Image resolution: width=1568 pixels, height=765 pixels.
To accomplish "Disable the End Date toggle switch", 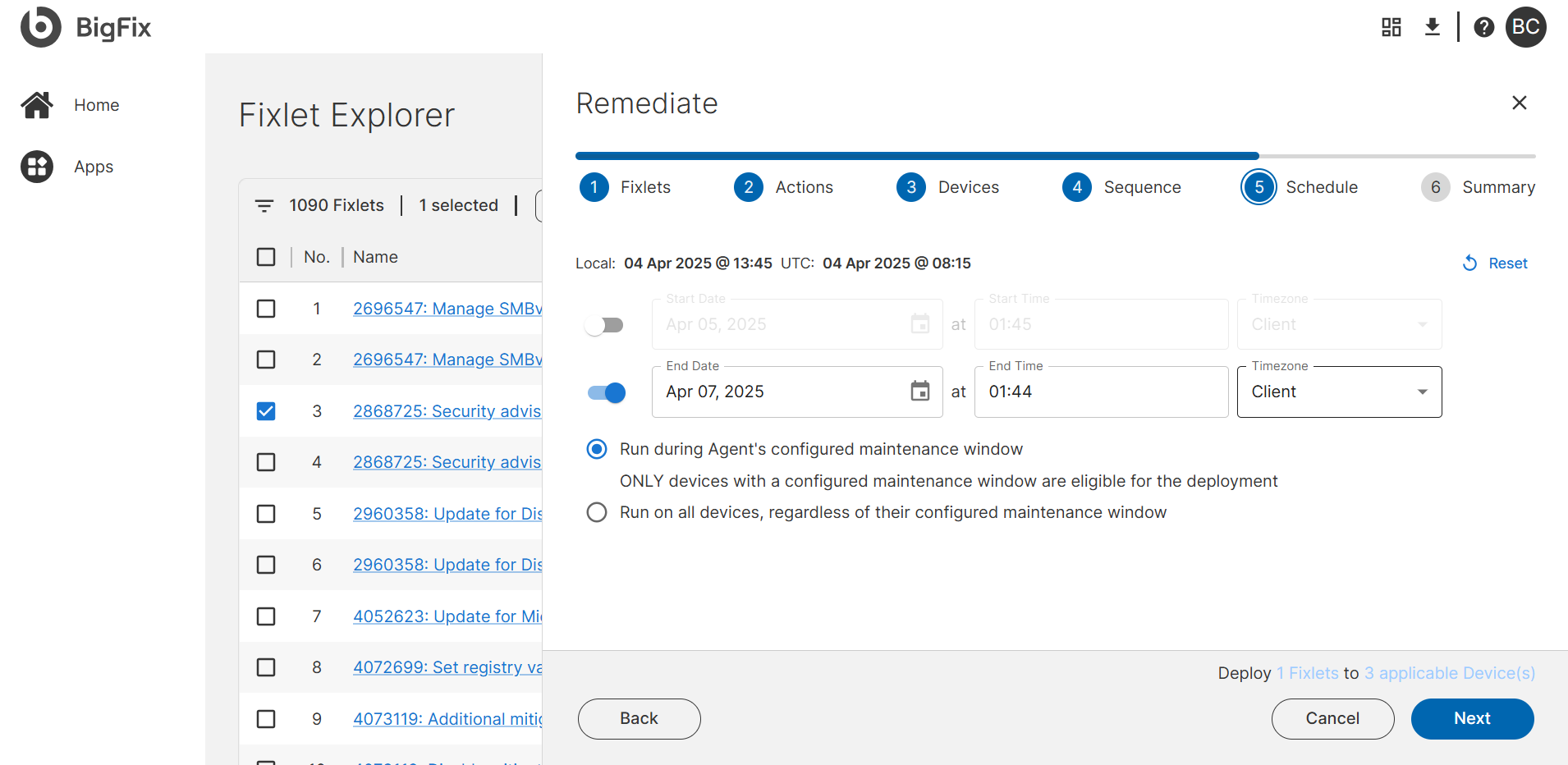I will (607, 392).
